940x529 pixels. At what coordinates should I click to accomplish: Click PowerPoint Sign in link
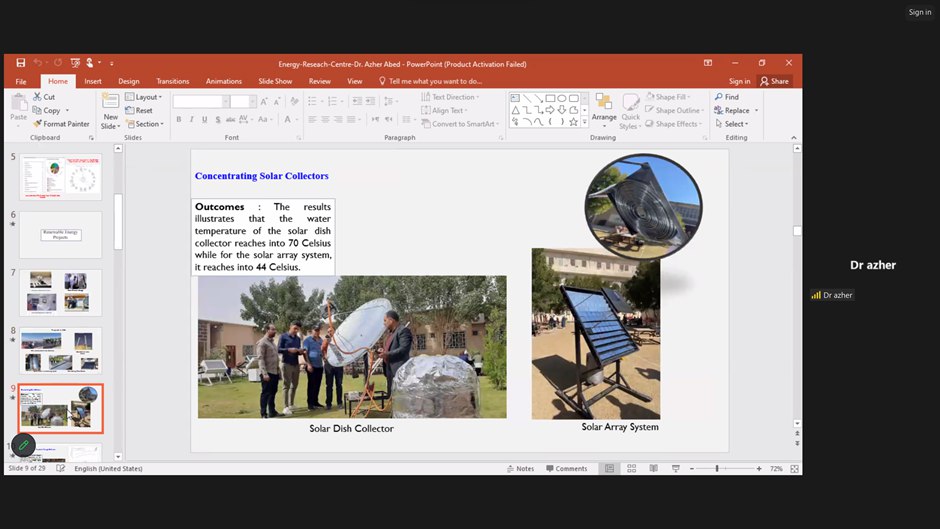pos(739,81)
